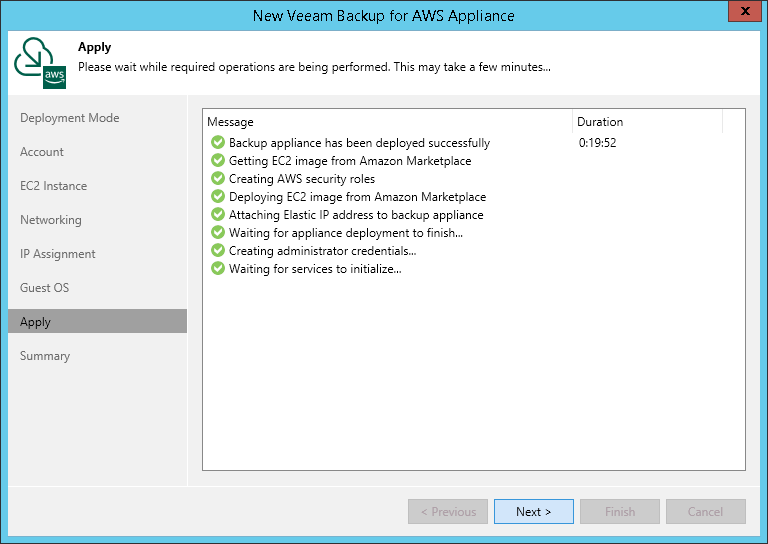This screenshot has height=544, width=768.
Task: Click green check icon beside 'Waiting for appliance deployment'
Action: pyautogui.click(x=217, y=233)
